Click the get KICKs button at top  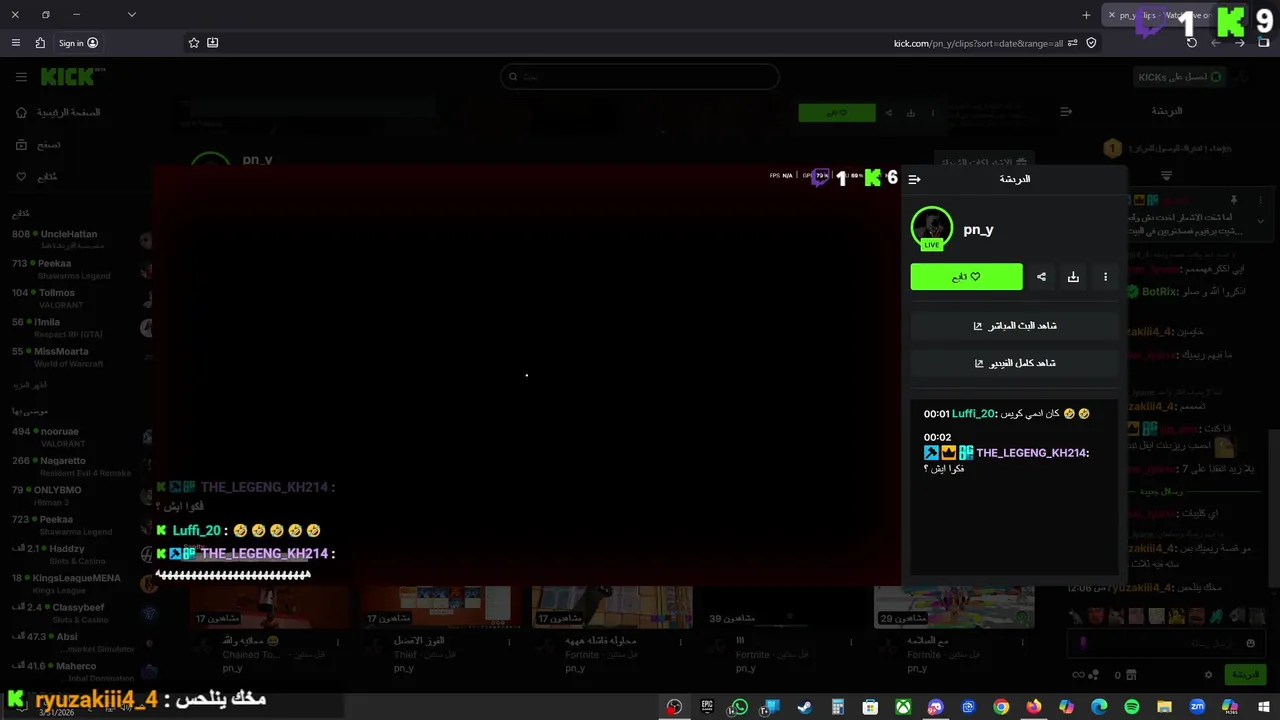coord(1181,77)
